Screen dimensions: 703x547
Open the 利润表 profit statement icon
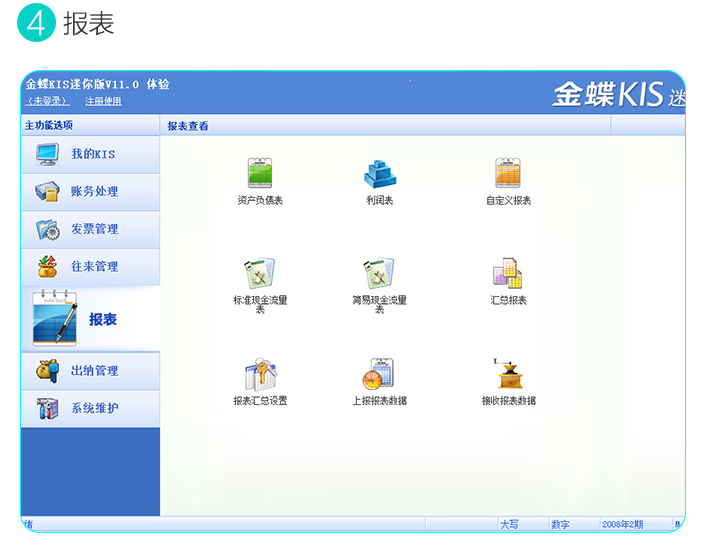click(x=380, y=175)
